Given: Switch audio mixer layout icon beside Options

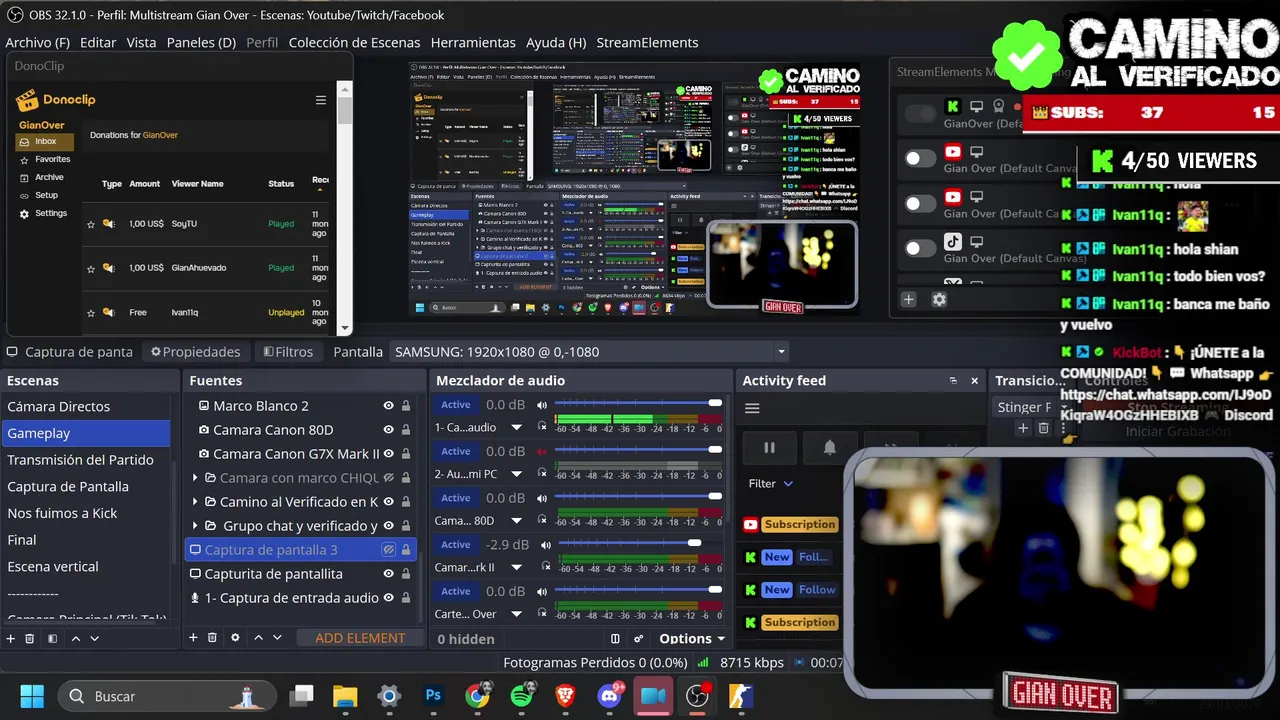Looking at the screenshot, I should tap(615, 638).
